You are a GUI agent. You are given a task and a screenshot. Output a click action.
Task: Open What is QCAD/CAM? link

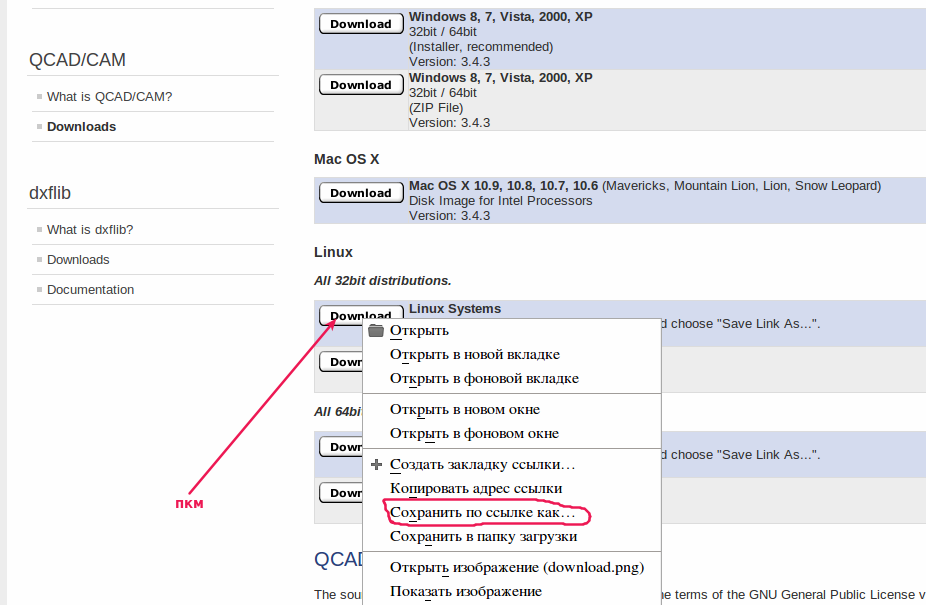tap(109, 96)
